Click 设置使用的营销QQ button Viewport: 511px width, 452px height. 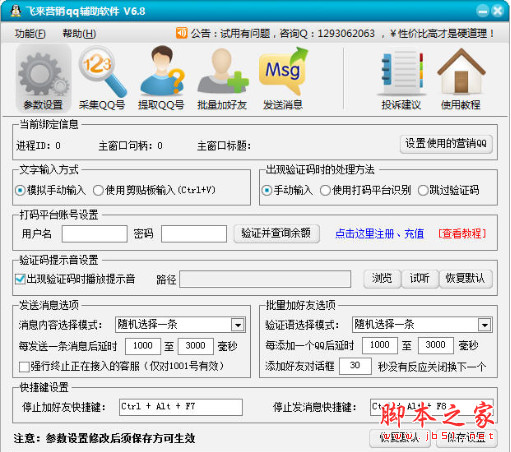coord(446,144)
